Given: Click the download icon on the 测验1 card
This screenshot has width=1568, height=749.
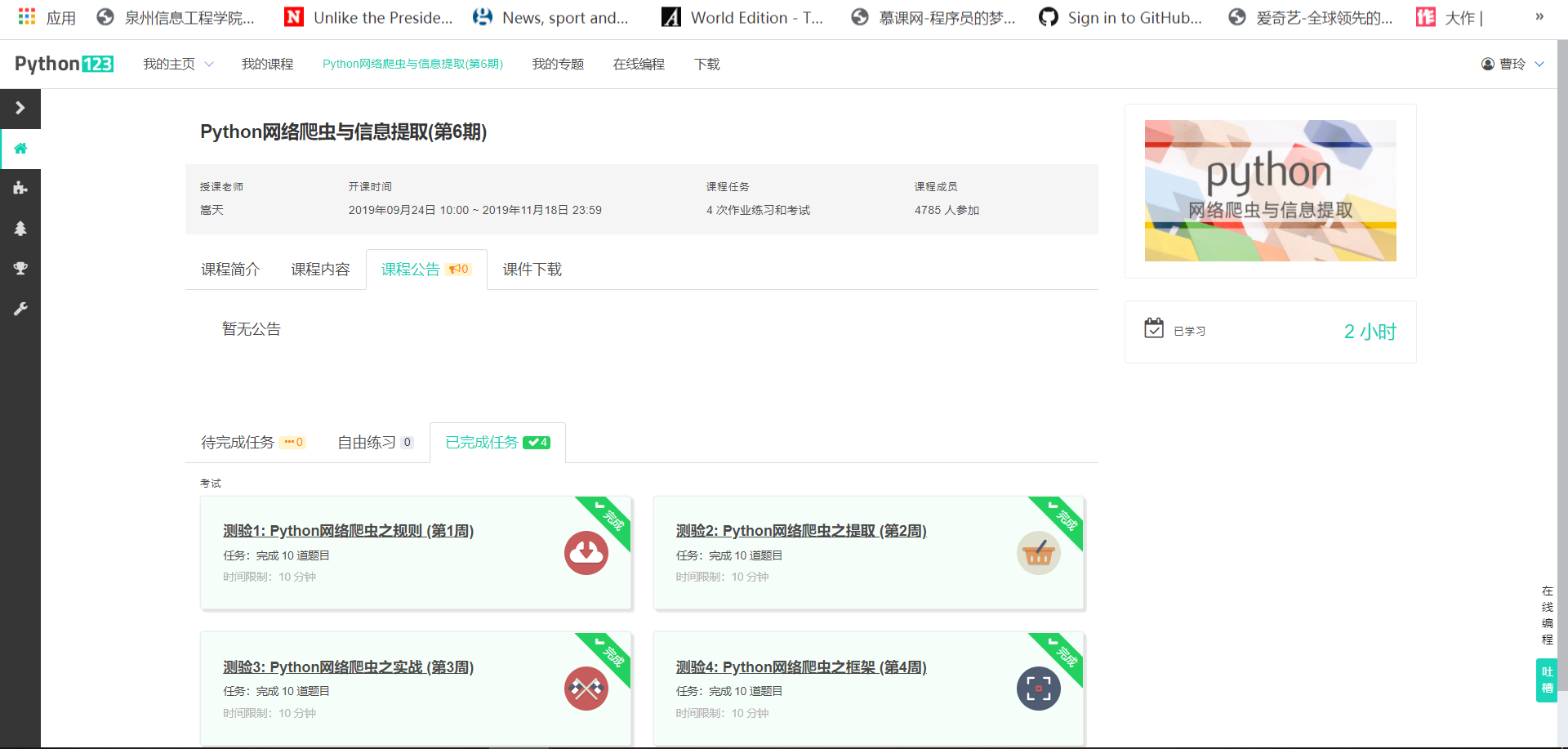Looking at the screenshot, I should (x=586, y=553).
